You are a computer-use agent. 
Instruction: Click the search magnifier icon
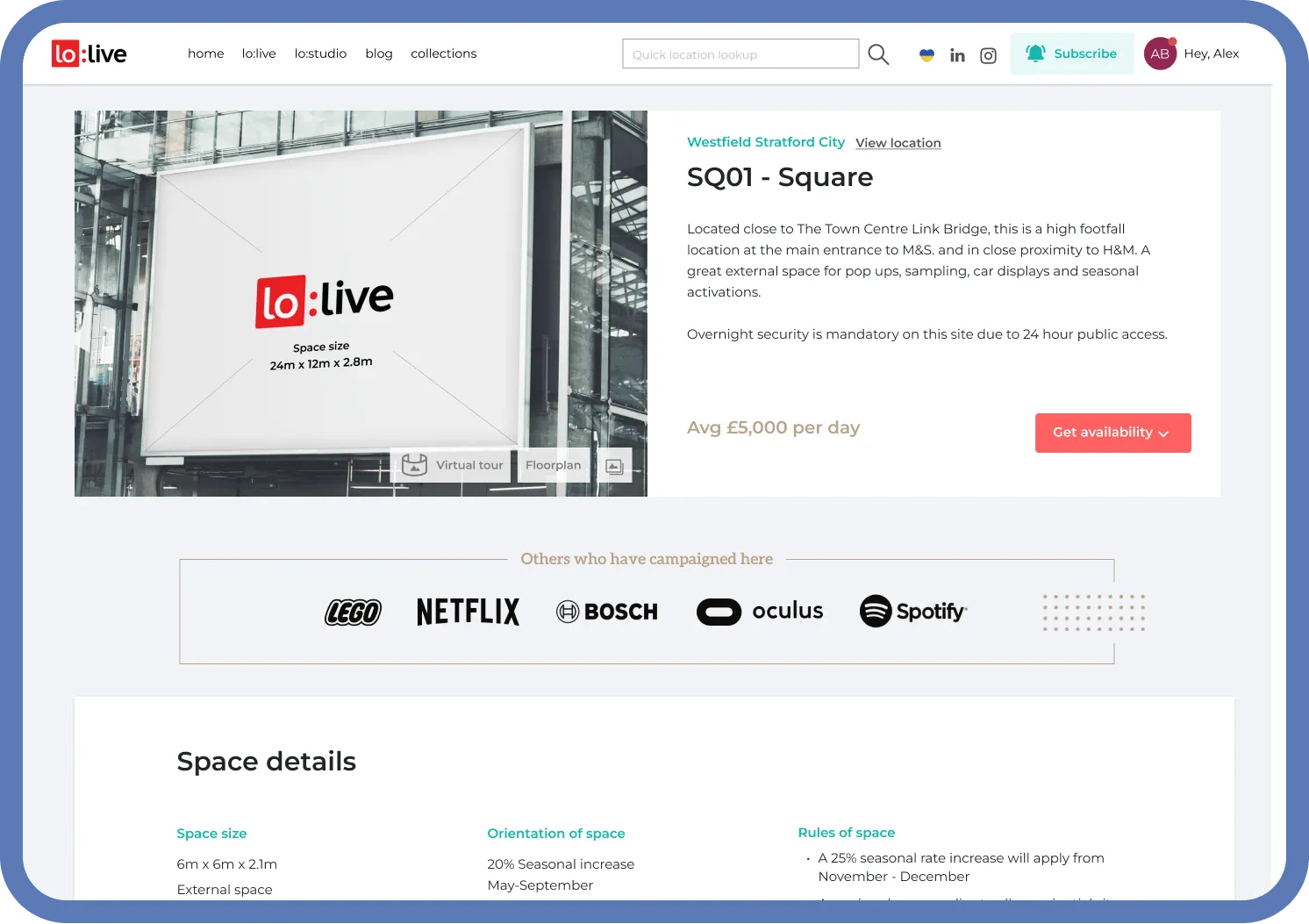pyautogui.click(x=878, y=54)
